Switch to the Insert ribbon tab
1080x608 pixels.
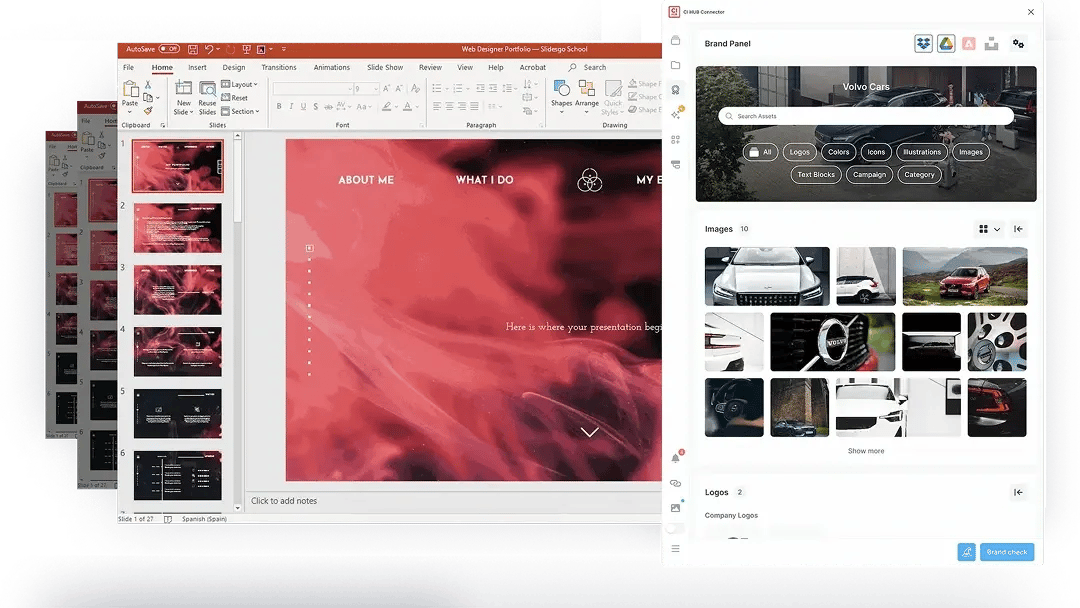pyautogui.click(x=197, y=67)
